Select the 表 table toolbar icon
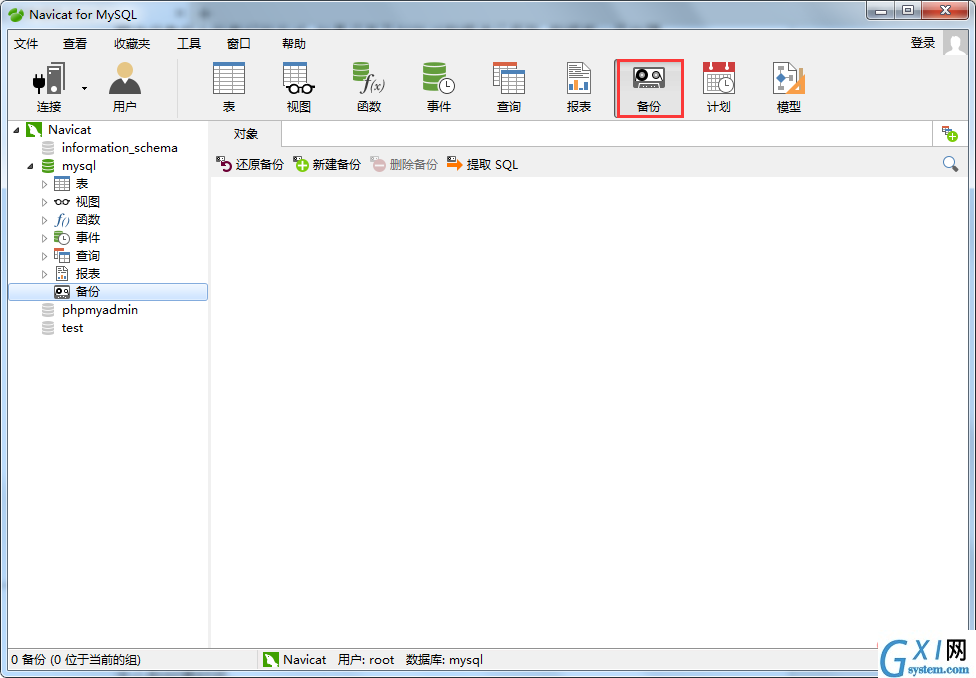The height and width of the screenshot is (678, 976). 229,87
